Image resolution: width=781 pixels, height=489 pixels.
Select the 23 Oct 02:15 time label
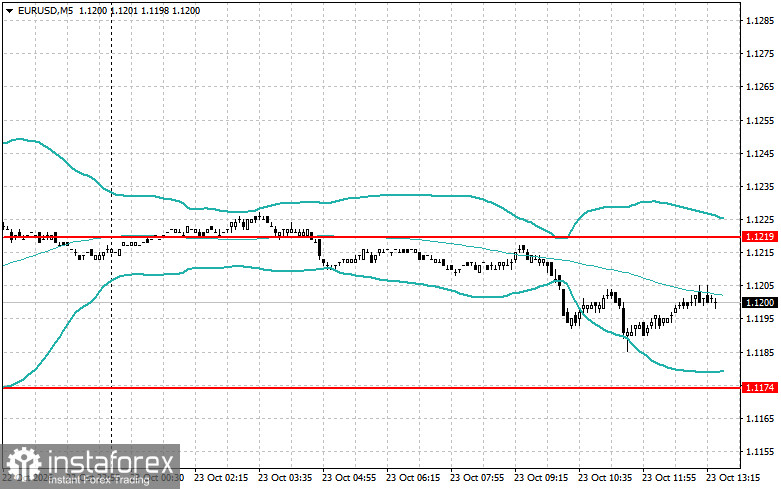(x=221, y=478)
